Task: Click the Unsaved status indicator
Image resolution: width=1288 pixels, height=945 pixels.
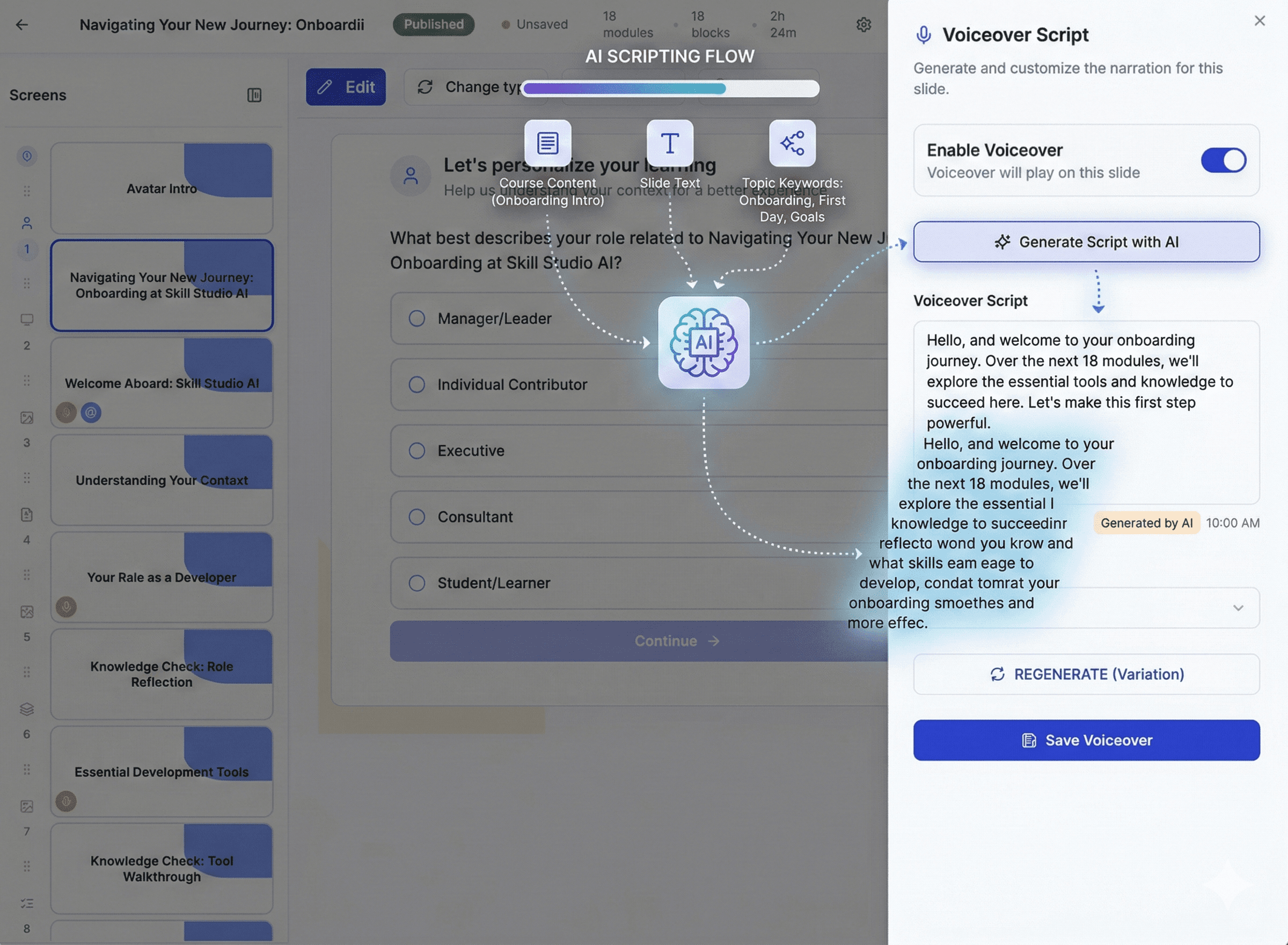Action: [535, 25]
